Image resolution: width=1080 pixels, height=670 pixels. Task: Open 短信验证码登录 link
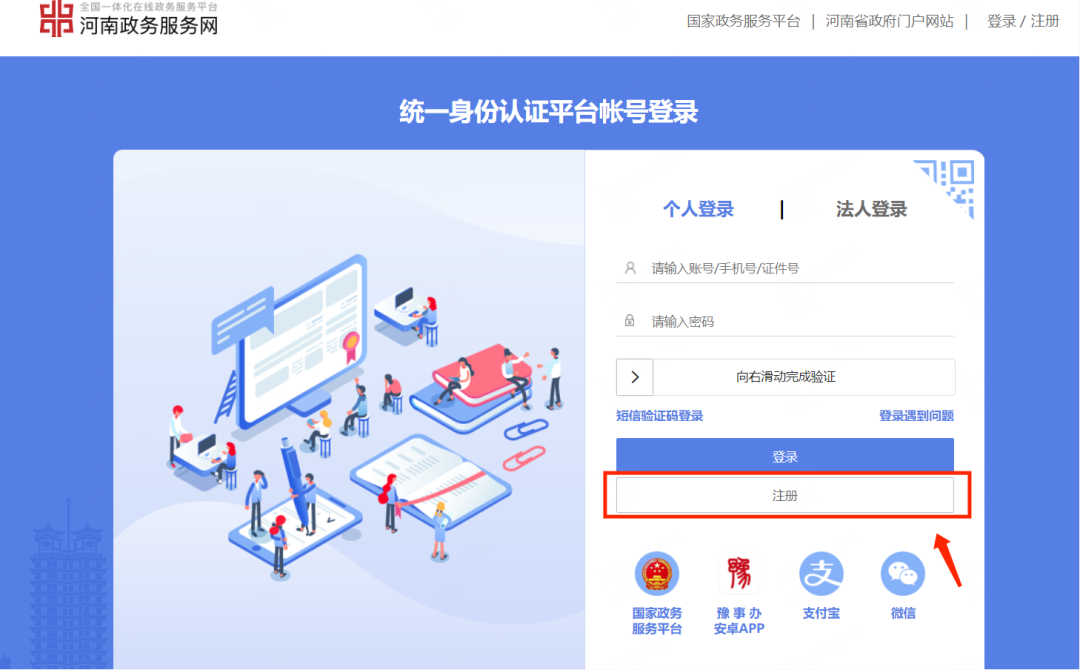(x=659, y=416)
